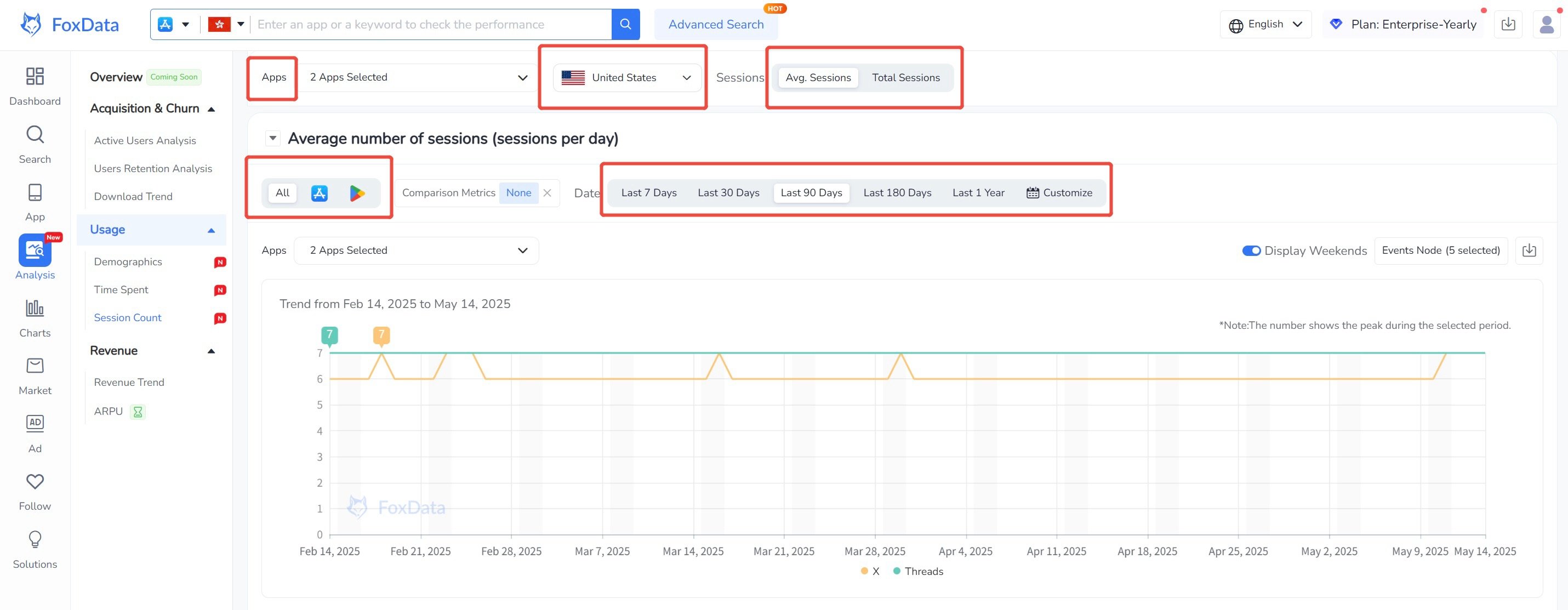Filter by App Store platform icon
The image size is (1568, 610).
tap(320, 193)
